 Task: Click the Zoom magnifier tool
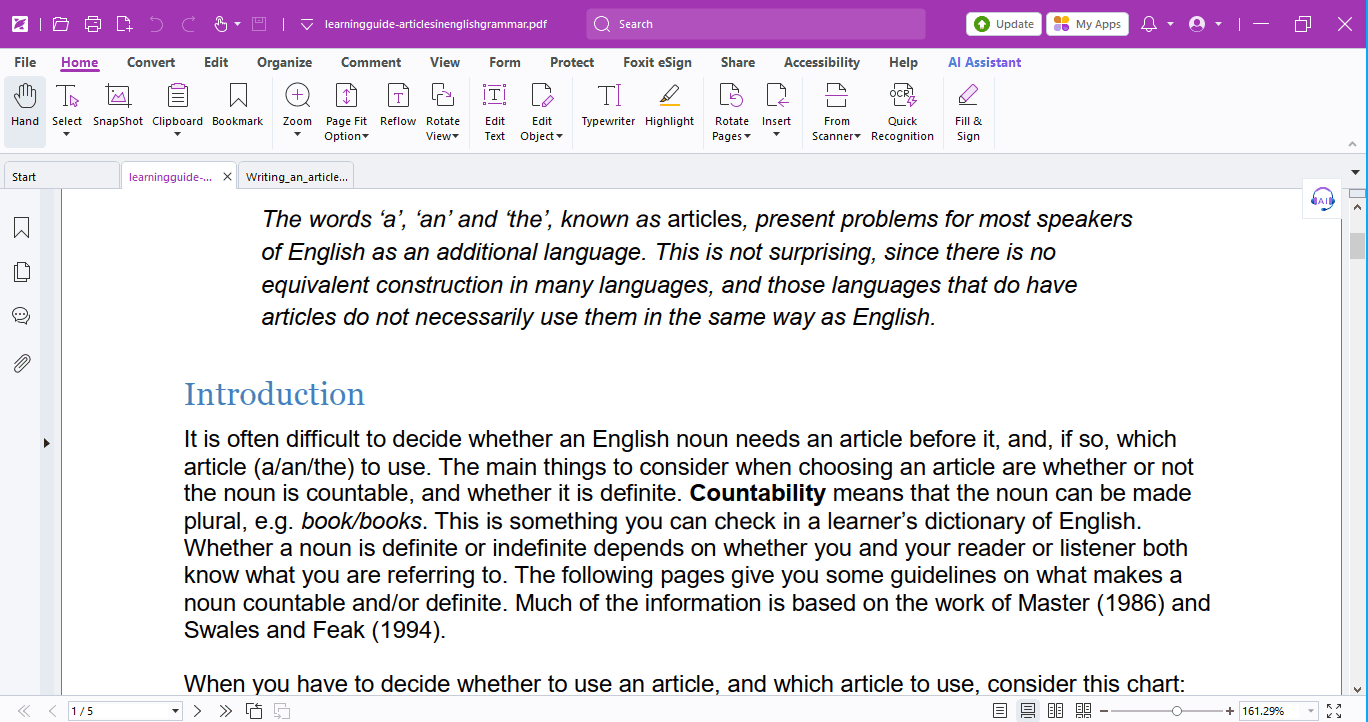click(297, 96)
